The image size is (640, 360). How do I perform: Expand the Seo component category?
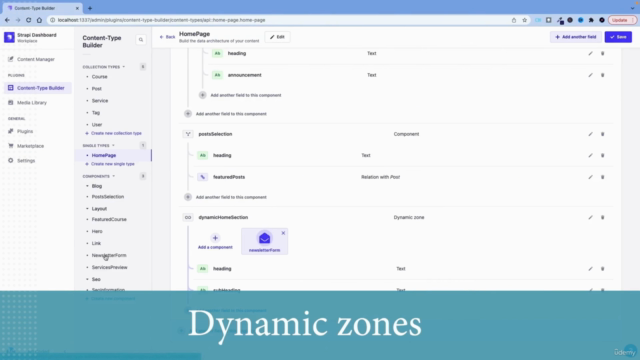[x=96, y=280]
